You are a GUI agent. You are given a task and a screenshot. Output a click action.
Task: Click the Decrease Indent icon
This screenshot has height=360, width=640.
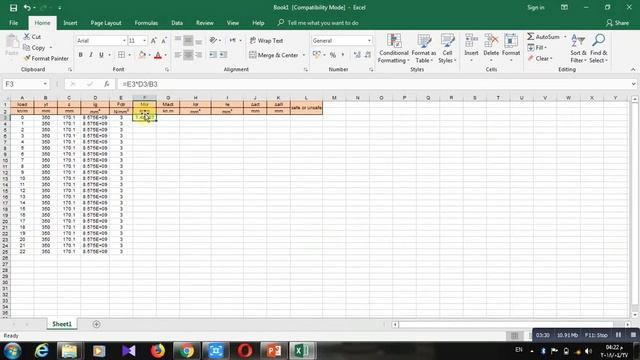pyautogui.click(x=213, y=55)
